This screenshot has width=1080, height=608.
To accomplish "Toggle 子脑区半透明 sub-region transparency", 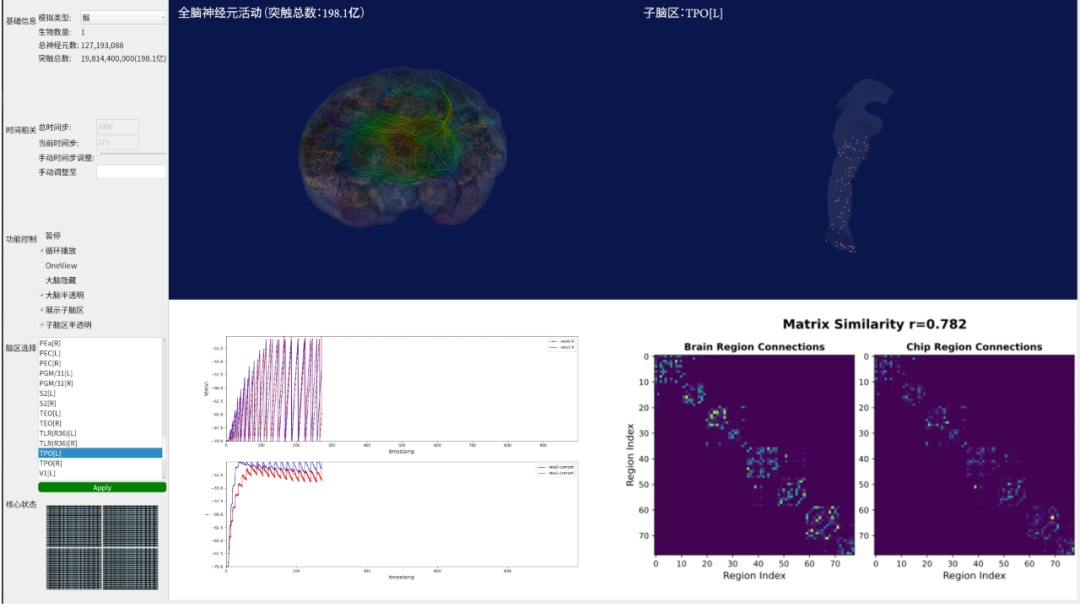I will (x=42, y=326).
